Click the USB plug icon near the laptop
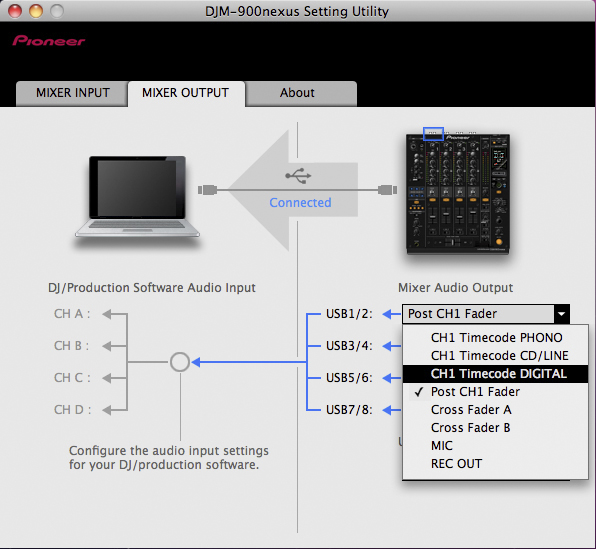The height and width of the screenshot is (549, 596). pos(208,190)
